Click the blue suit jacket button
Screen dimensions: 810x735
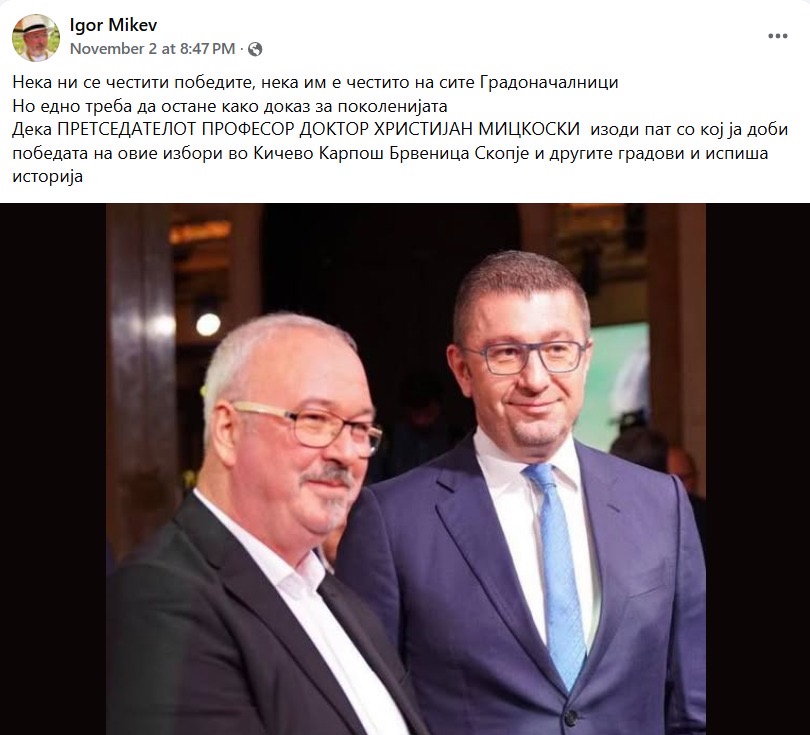tap(571, 718)
